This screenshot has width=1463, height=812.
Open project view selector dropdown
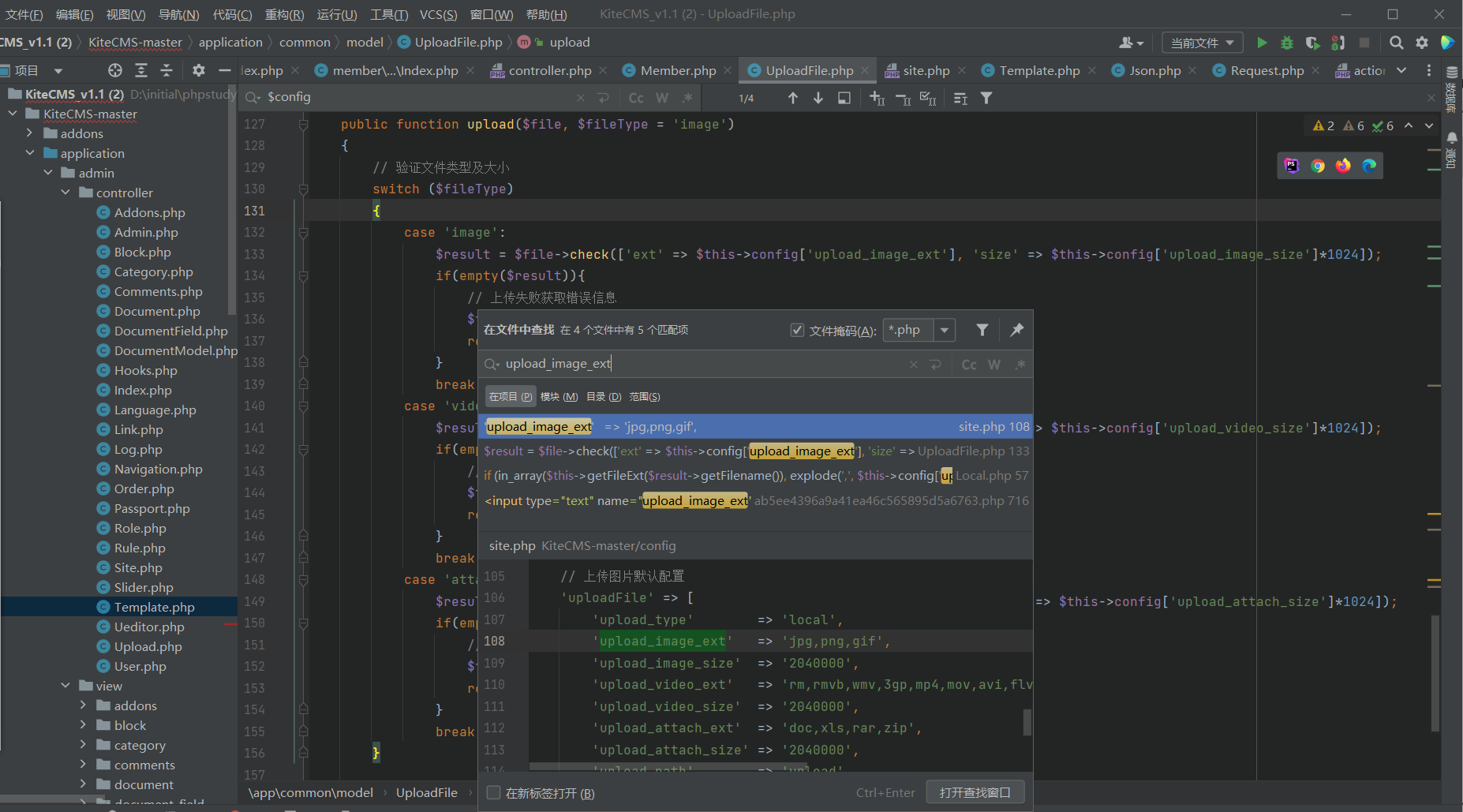coord(57,70)
